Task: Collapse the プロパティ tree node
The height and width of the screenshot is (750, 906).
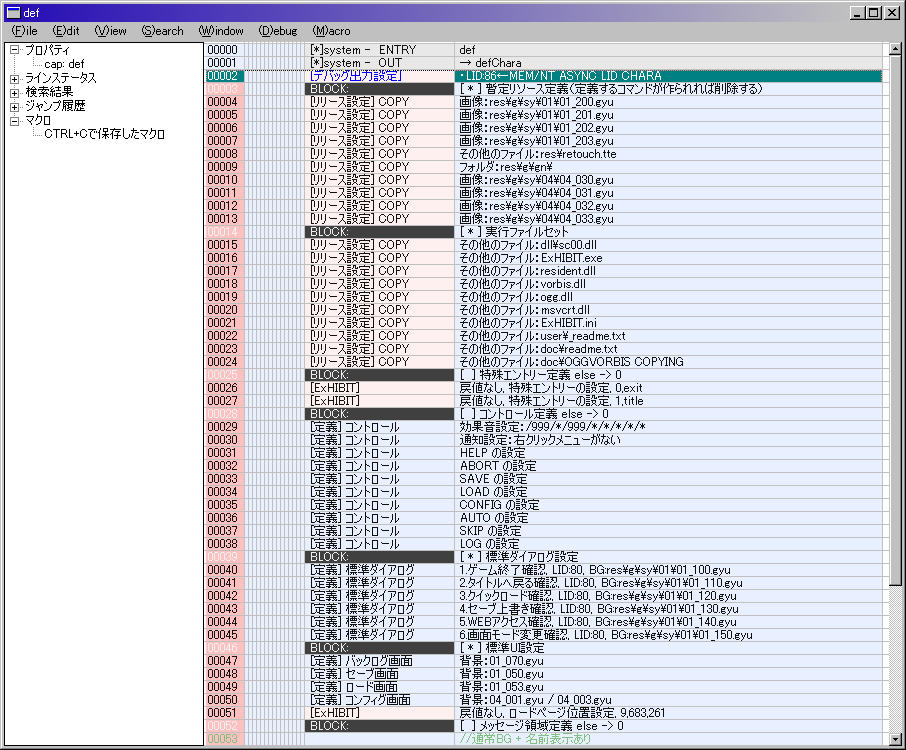Action: [14, 50]
